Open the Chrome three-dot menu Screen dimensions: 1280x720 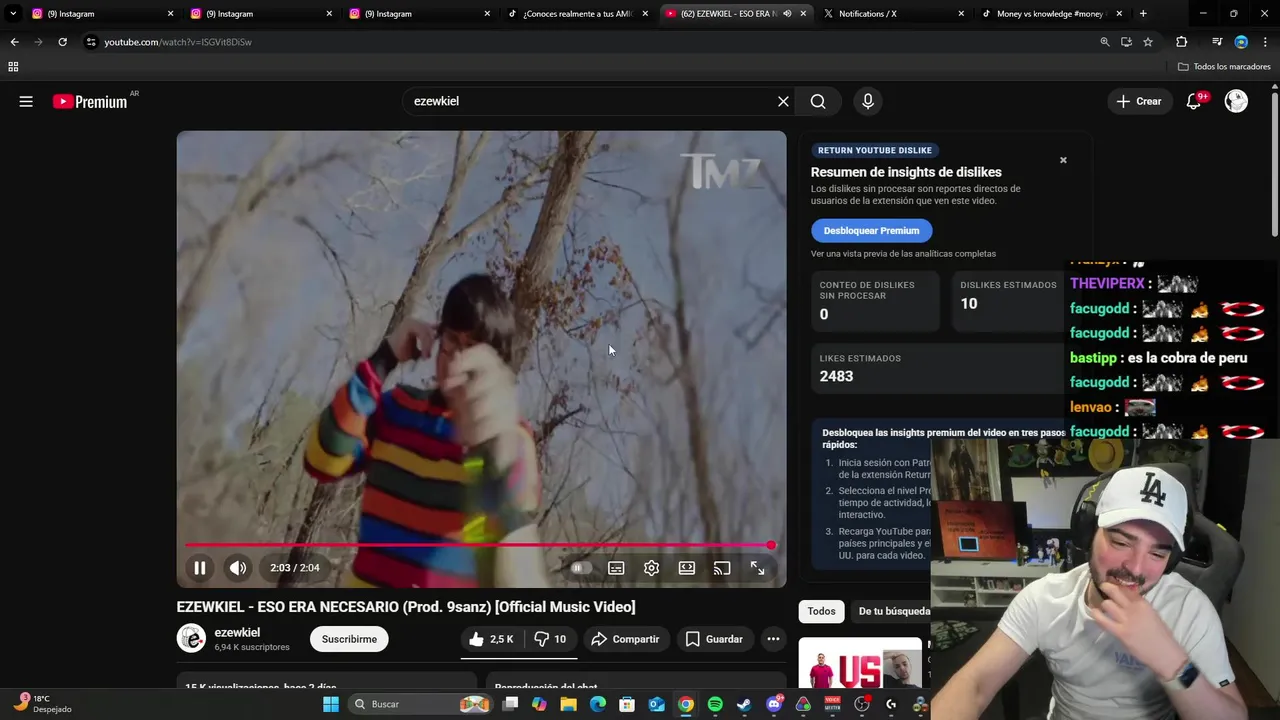[x=1265, y=42]
